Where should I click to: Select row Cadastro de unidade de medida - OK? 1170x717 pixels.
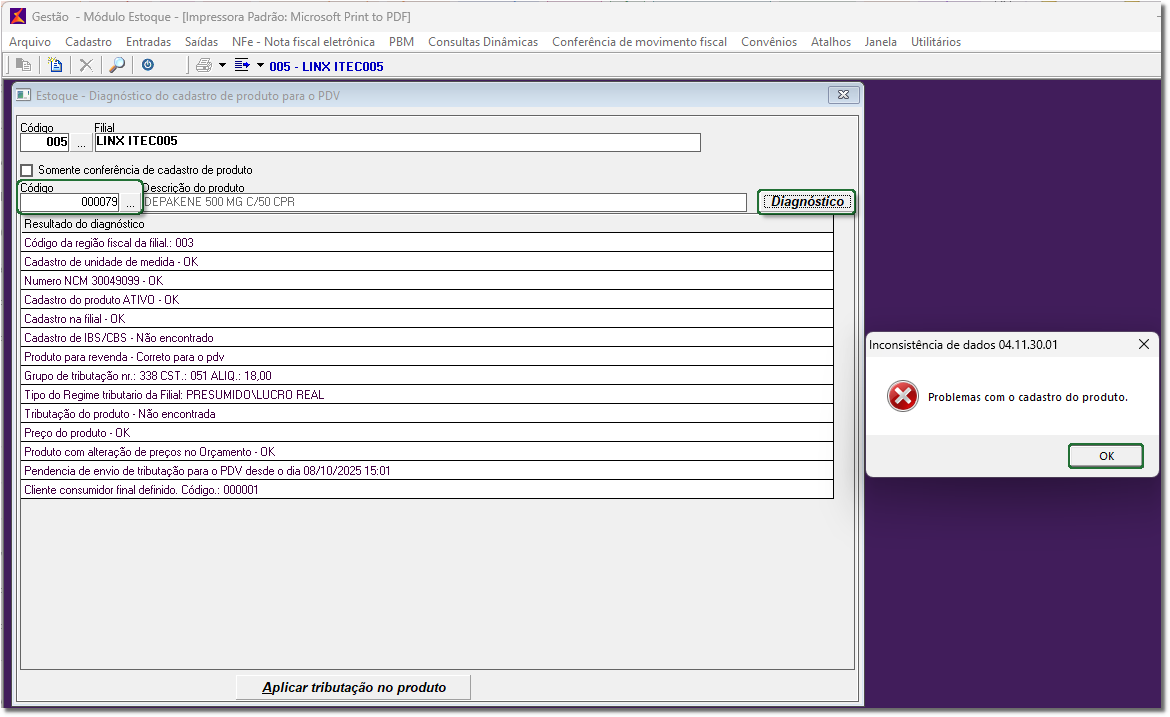point(427,262)
